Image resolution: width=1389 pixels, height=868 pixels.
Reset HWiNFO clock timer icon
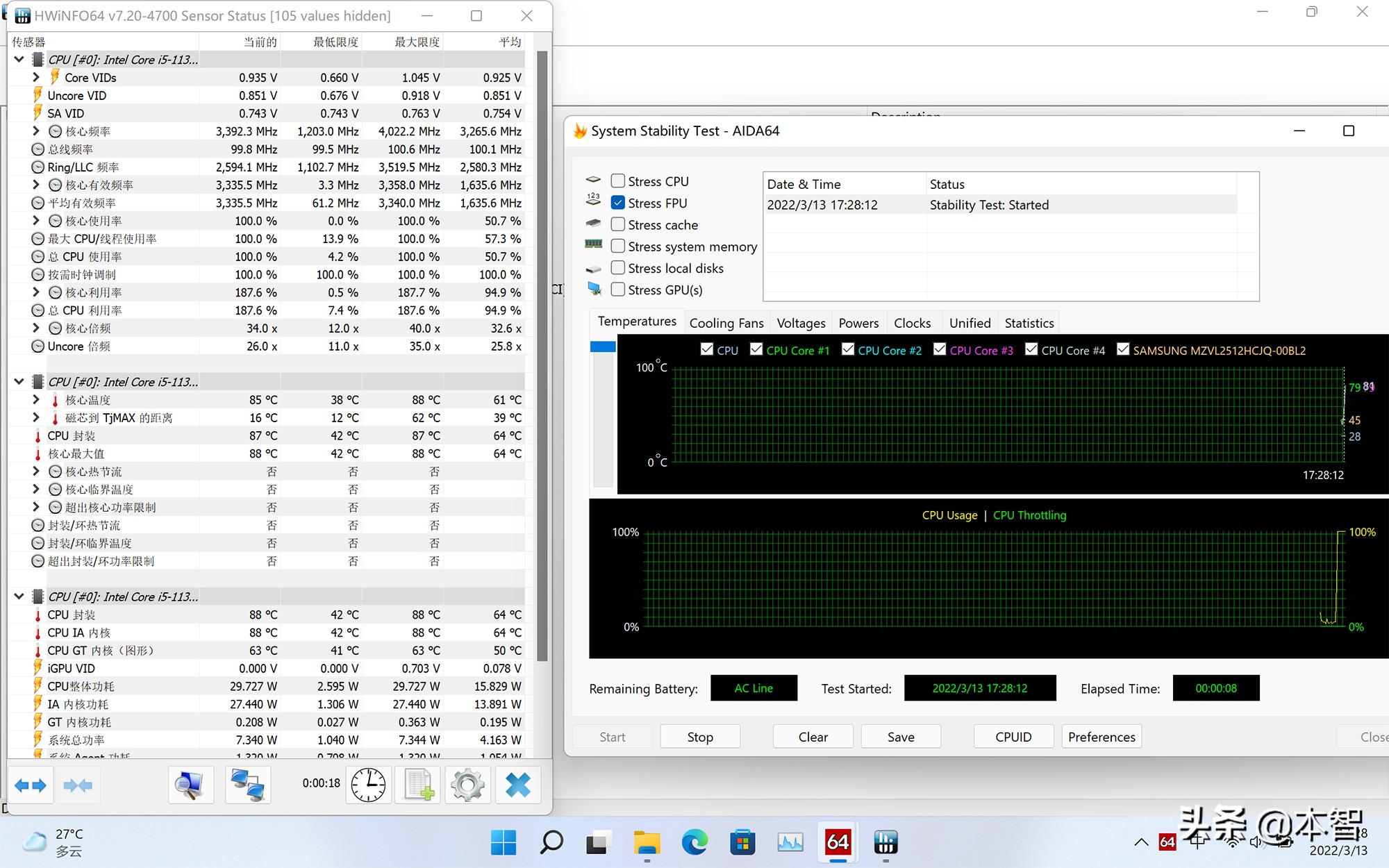point(368,785)
